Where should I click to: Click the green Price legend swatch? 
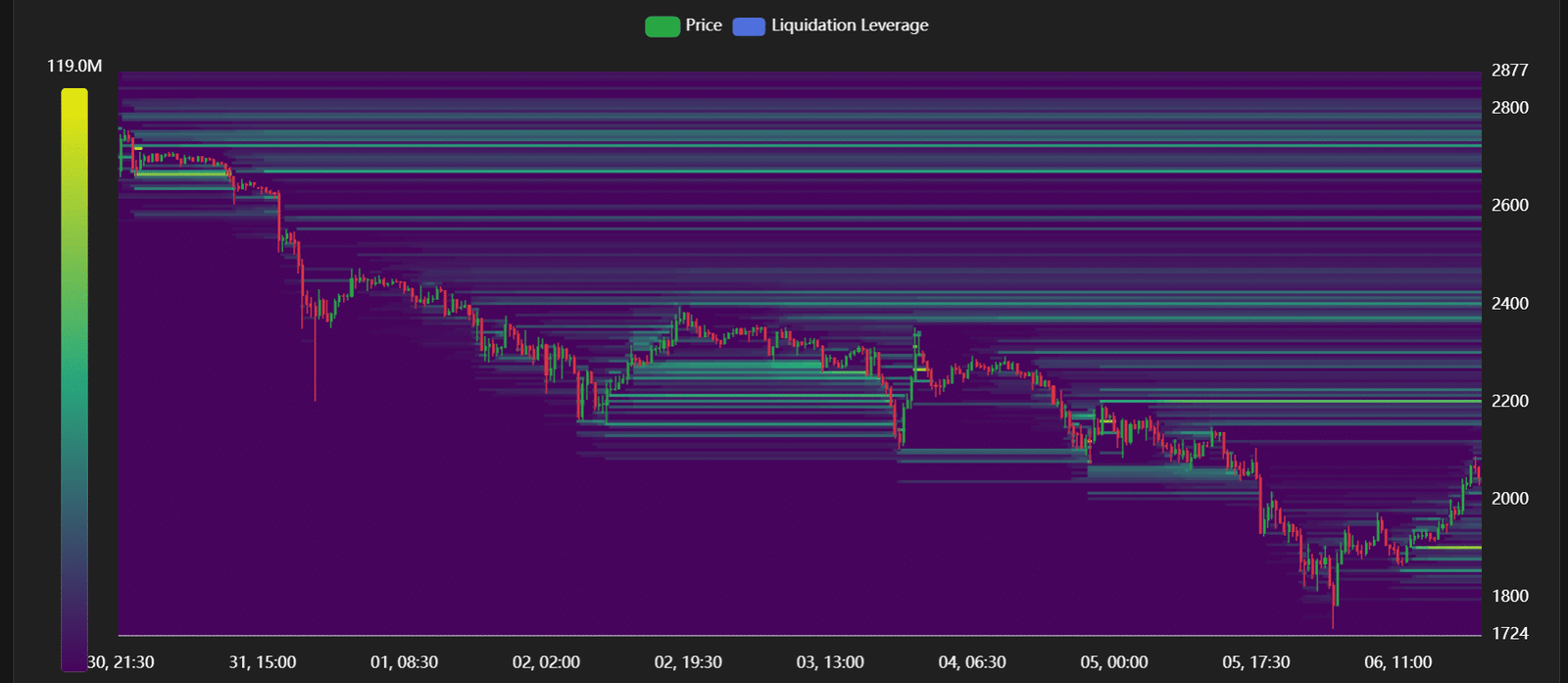[x=661, y=26]
